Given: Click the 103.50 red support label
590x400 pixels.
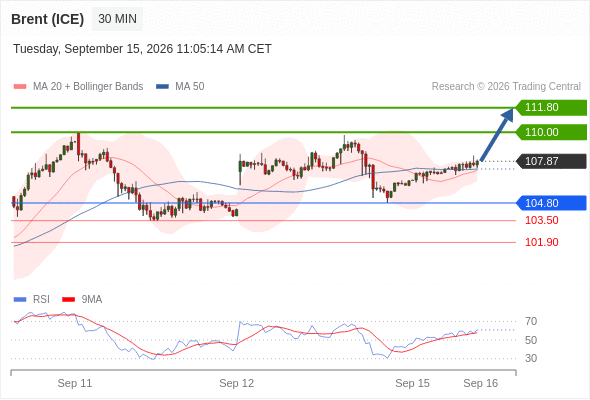Looking at the screenshot, I should click(541, 221).
